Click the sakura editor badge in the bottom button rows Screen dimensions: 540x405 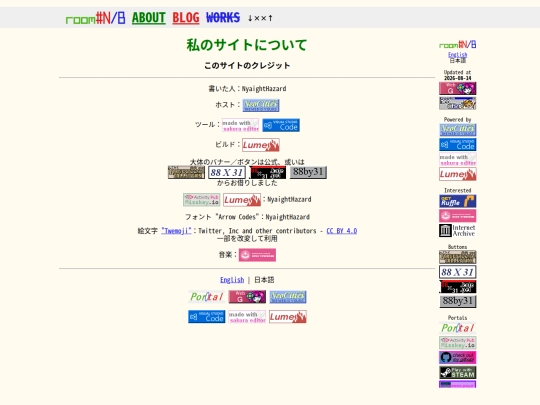click(247, 317)
